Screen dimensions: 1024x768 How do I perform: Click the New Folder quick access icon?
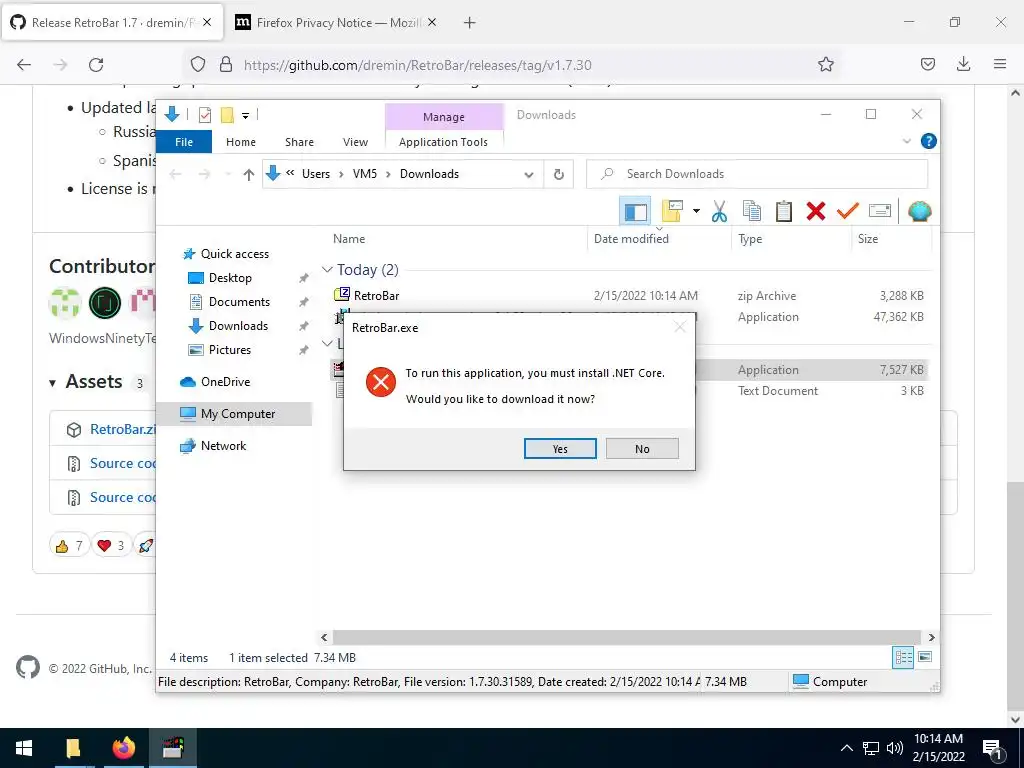(x=227, y=115)
